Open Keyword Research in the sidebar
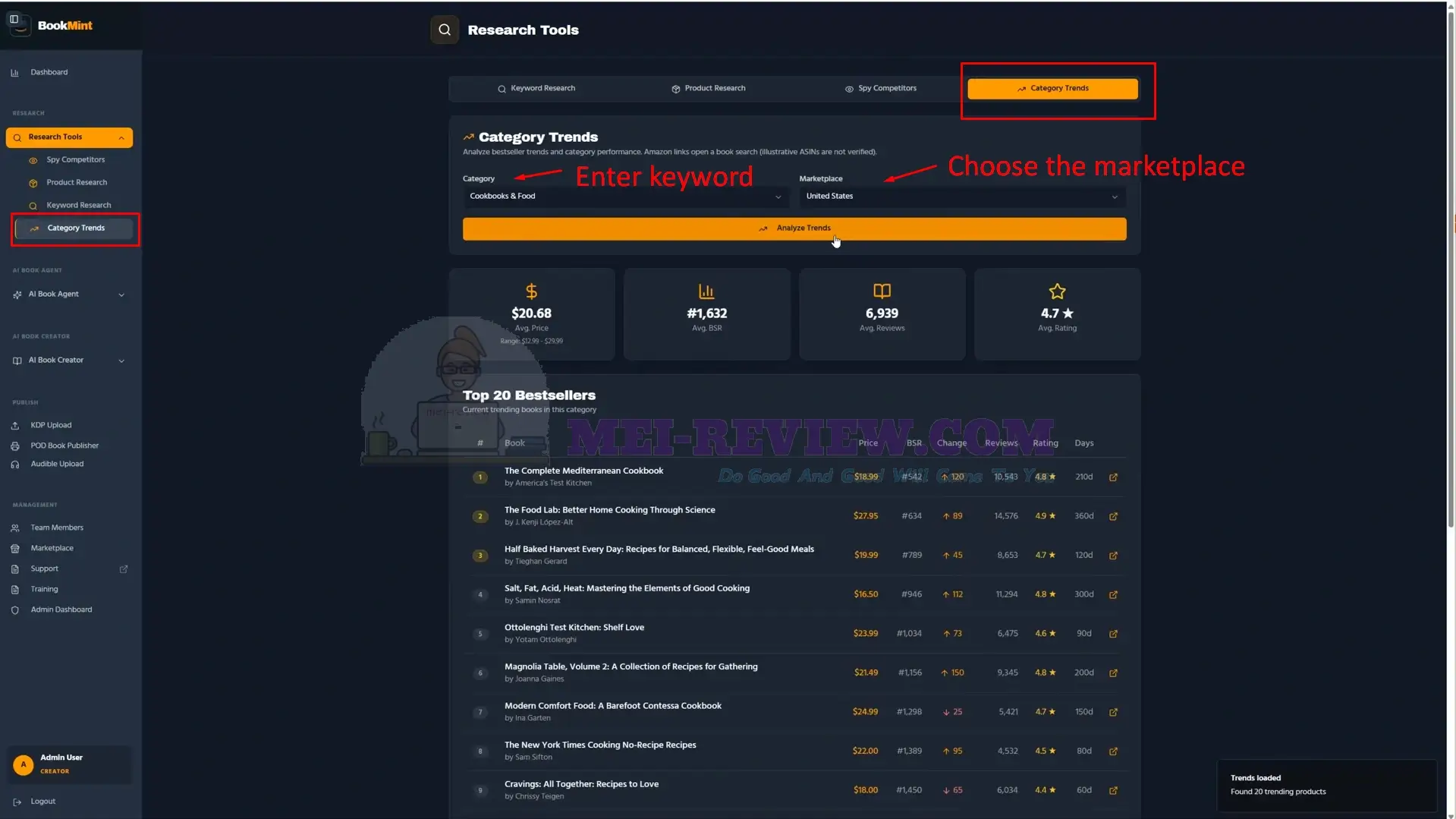The width and height of the screenshot is (1456, 819). [x=78, y=206]
